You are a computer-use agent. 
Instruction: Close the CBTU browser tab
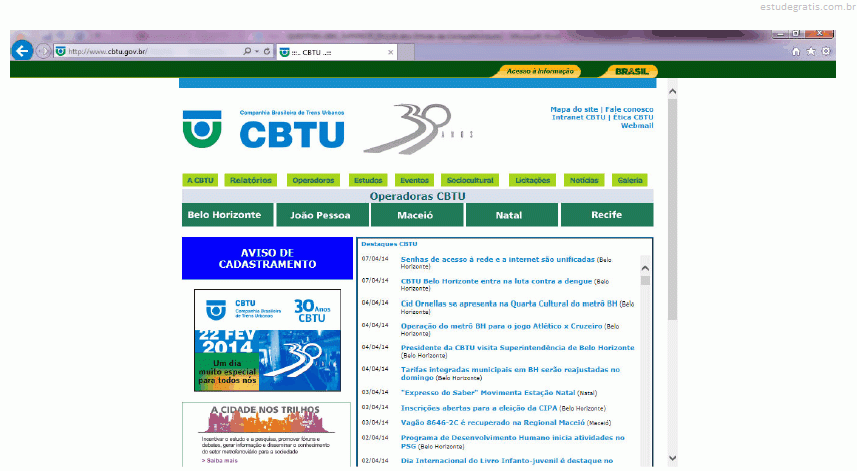[390, 52]
